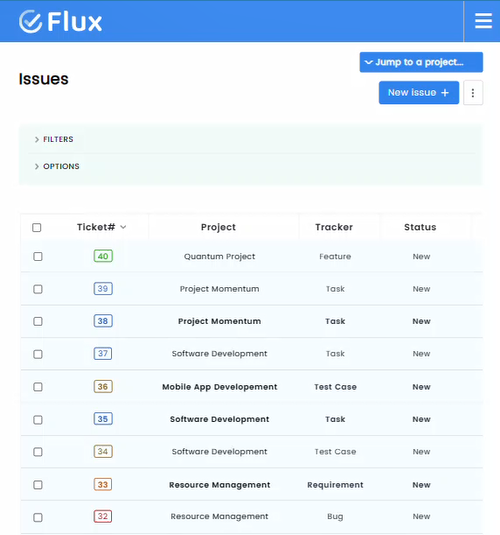Click the Tracker column header

[x=334, y=227]
